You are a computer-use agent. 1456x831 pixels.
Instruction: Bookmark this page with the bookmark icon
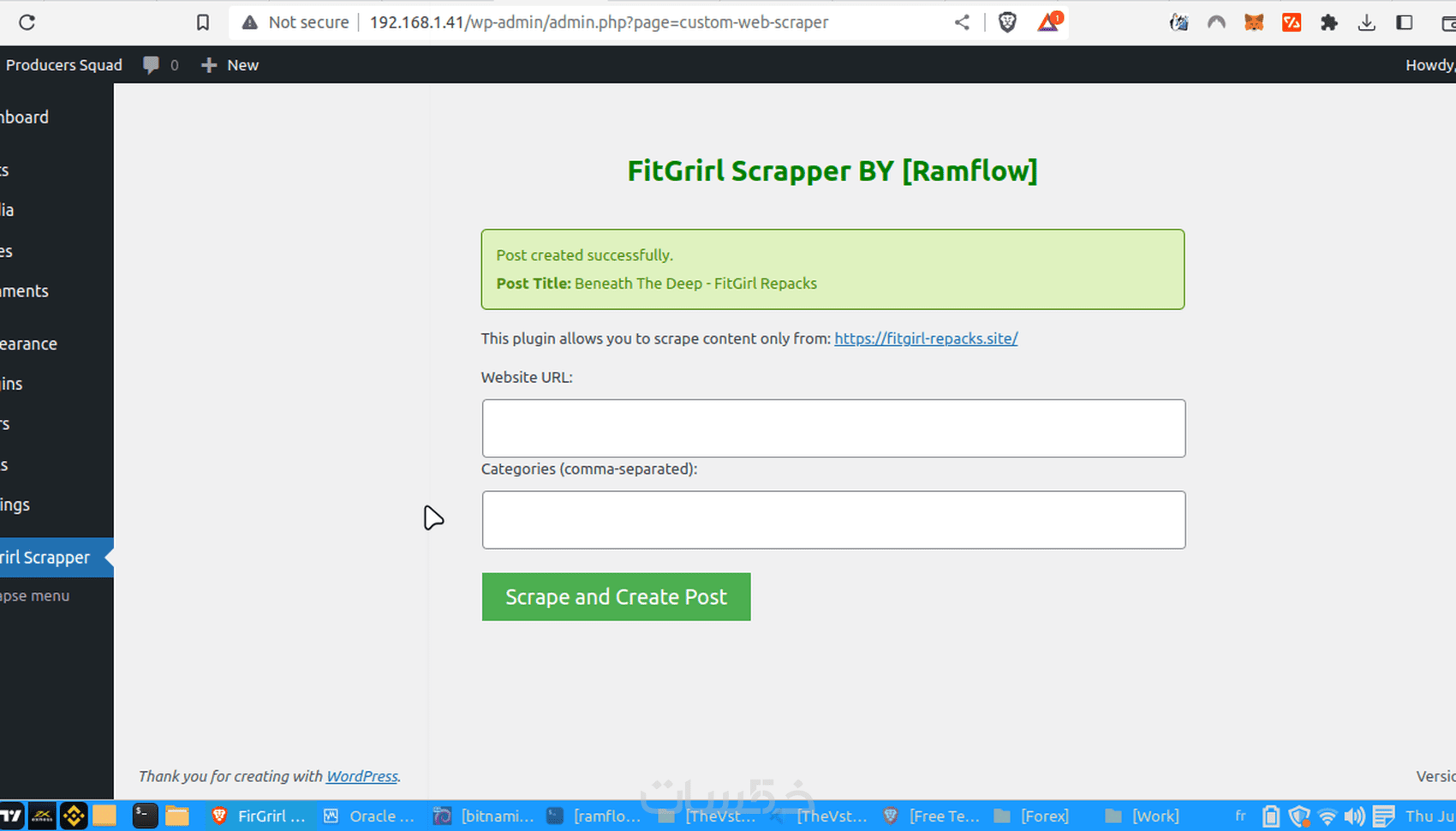coord(203,22)
